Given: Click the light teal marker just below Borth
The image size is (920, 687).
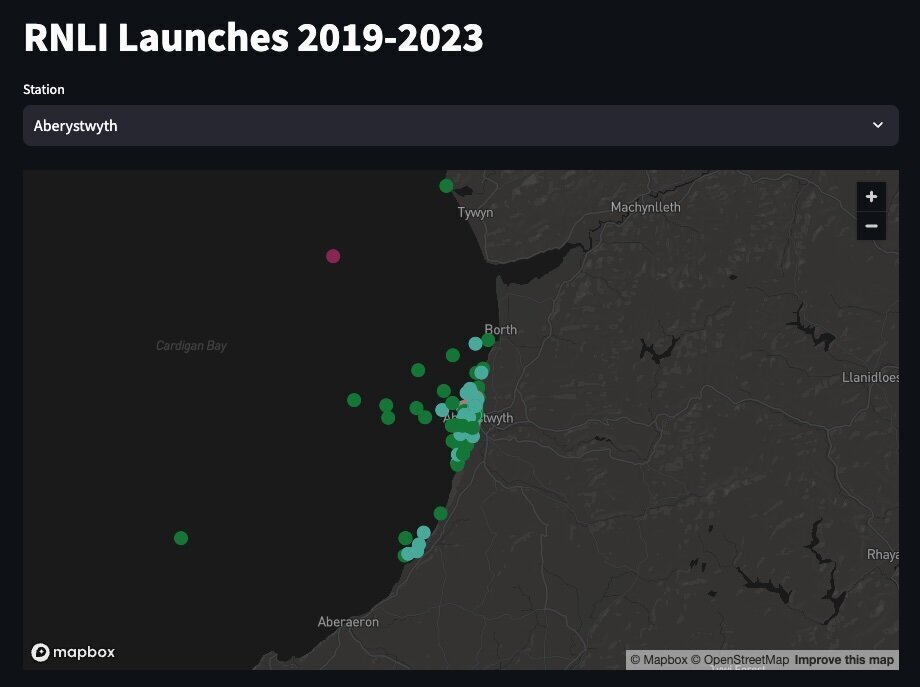Looking at the screenshot, I should (475, 344).
